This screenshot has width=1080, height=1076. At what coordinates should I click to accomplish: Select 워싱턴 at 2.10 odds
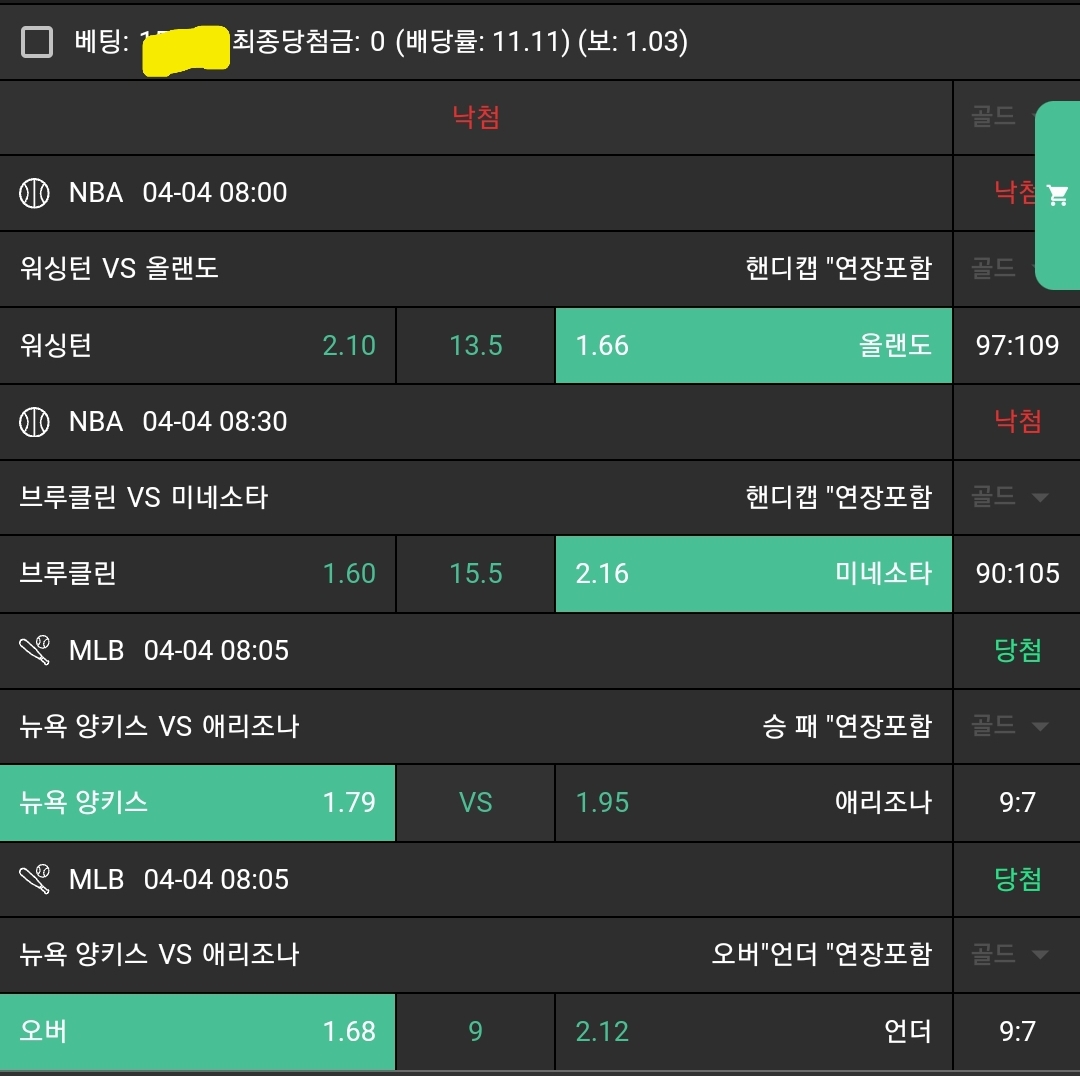coord(198,346)
